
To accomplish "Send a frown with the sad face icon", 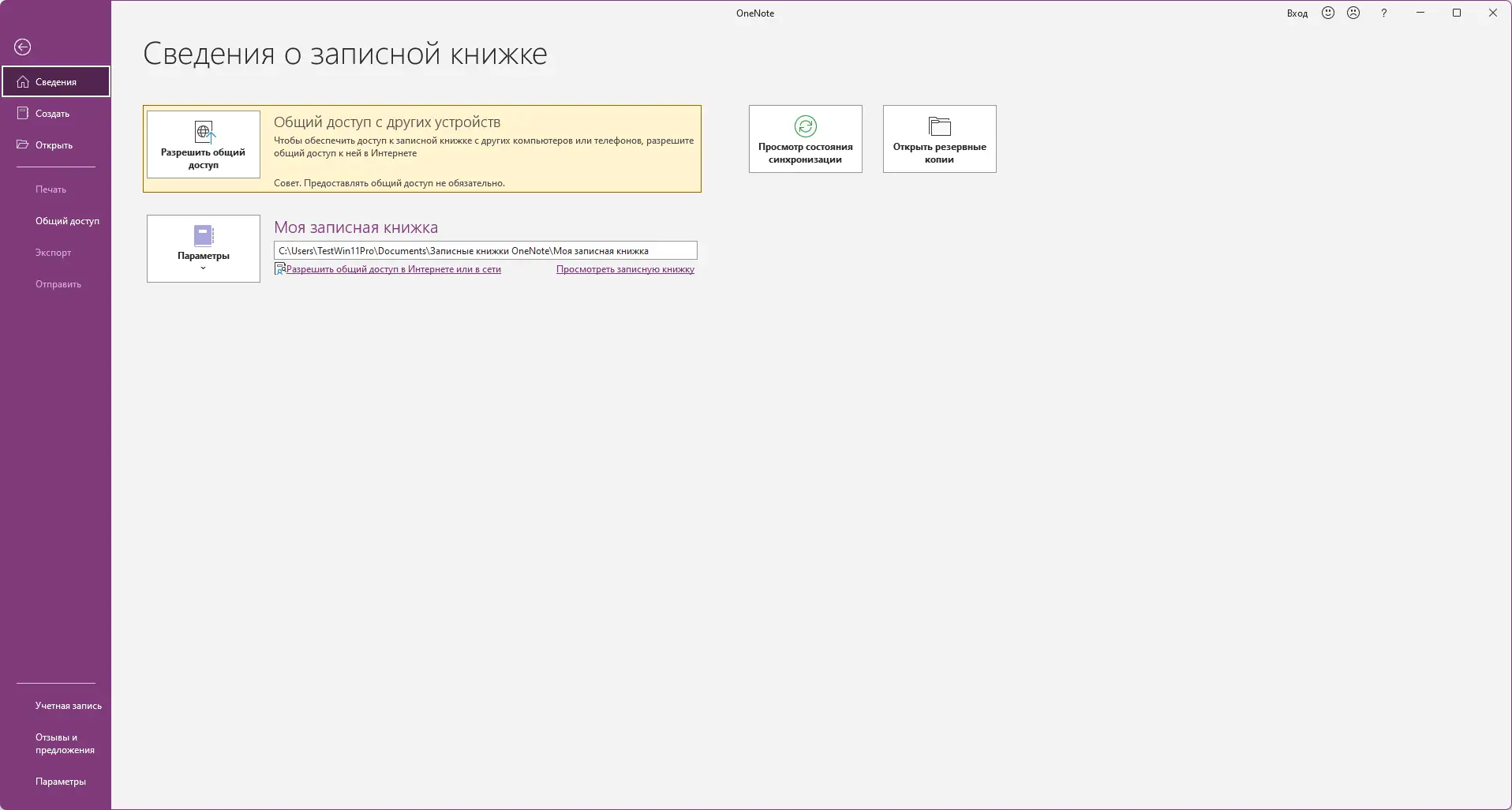I will pos(1353,13).
